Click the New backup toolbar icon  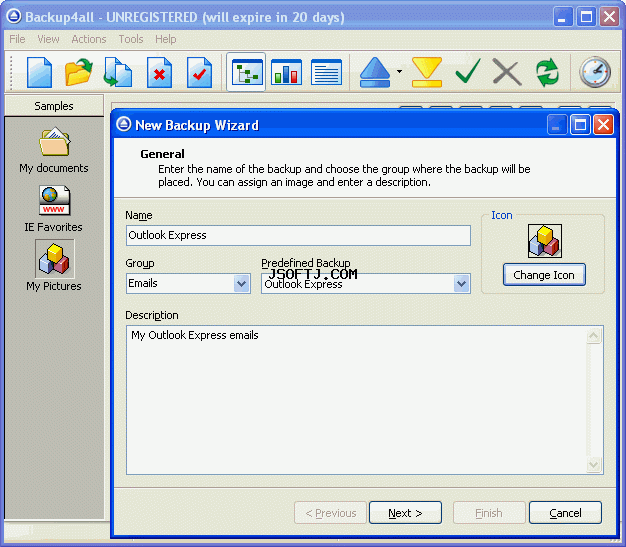pyautogui.click(x=39, y=72)
